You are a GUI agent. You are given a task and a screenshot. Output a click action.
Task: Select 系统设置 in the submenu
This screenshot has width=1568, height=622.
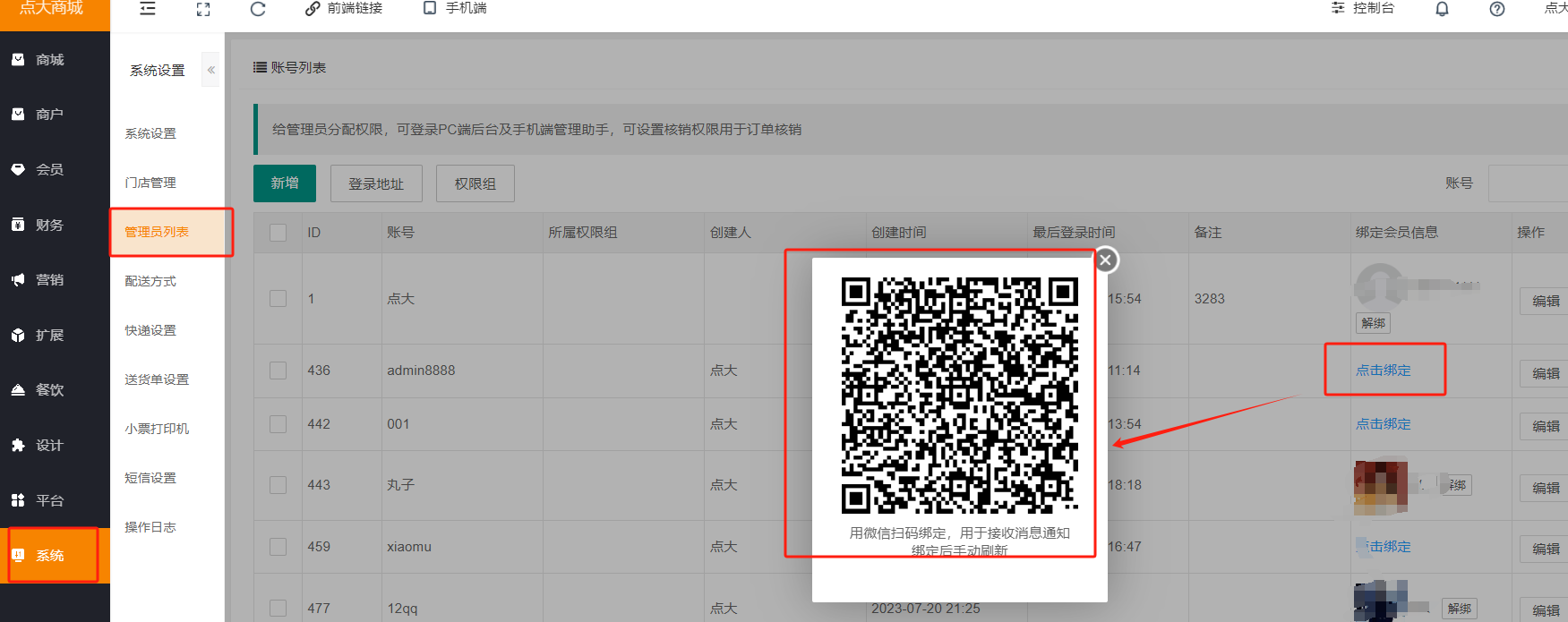point(150,133)
